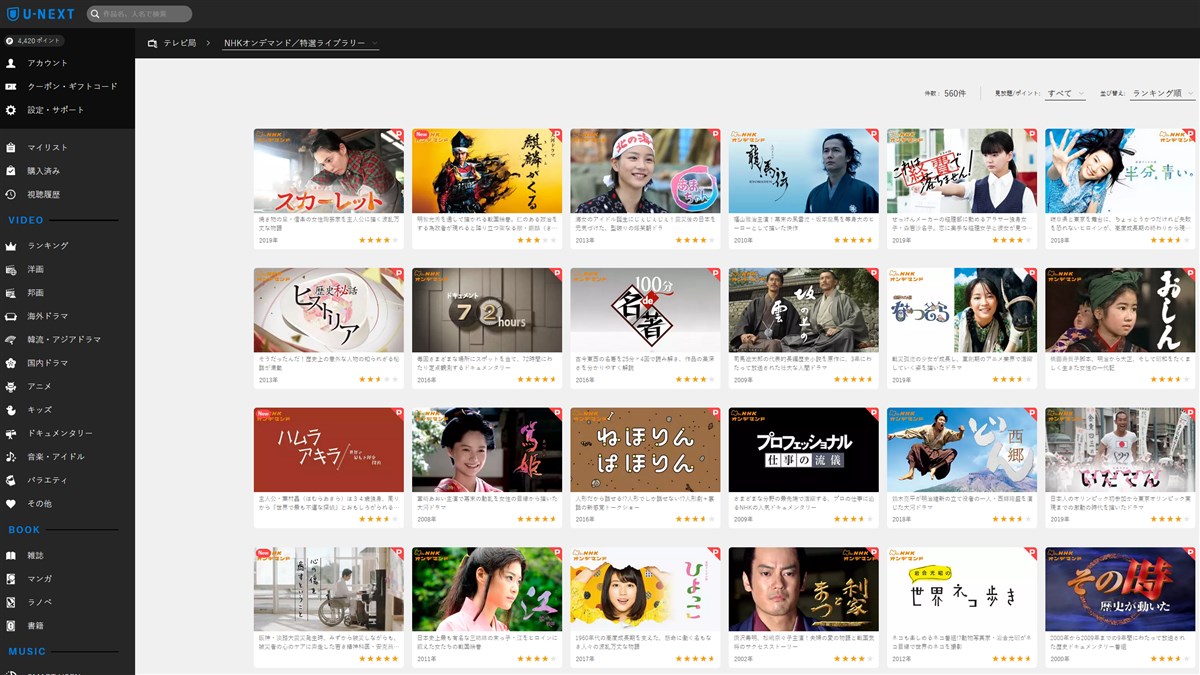Click the 海外ドラマ sofa icon
The width and height of the screenshot is (1200, 675).
pyautogui.click(x=11, y=316)
